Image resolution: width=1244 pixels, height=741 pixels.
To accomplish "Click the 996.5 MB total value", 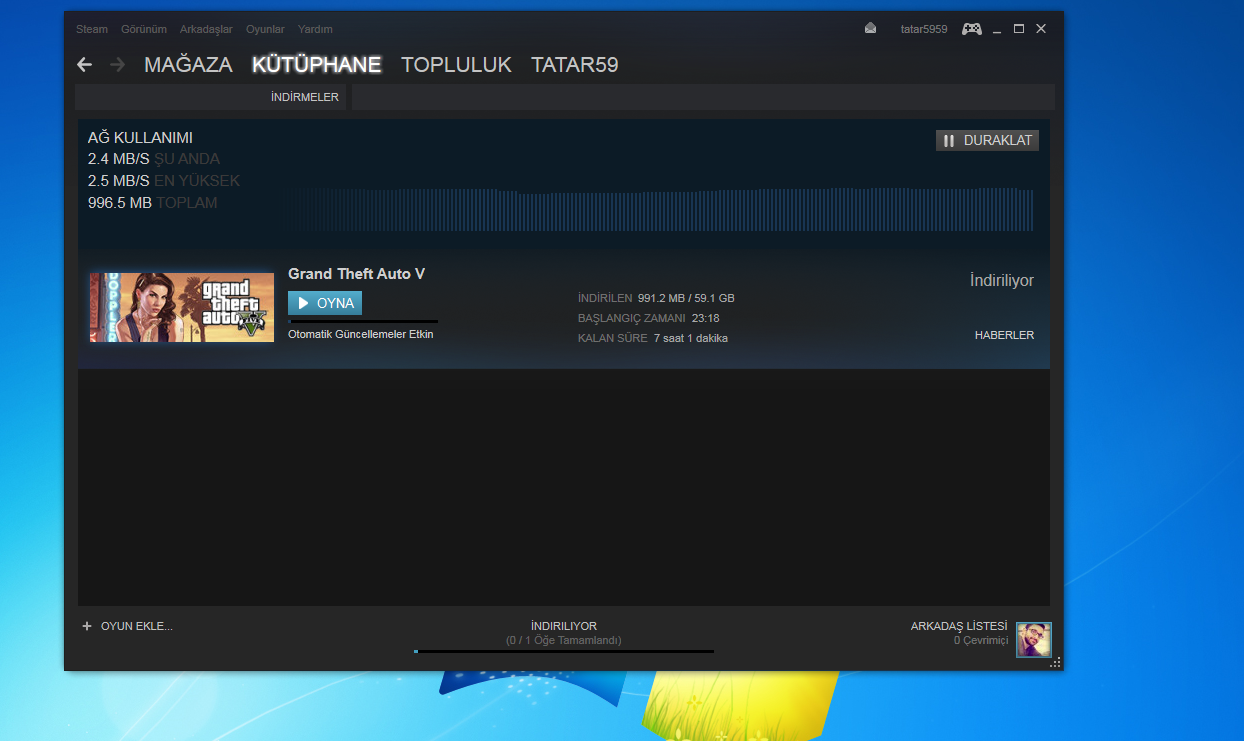I will (120, 203).
